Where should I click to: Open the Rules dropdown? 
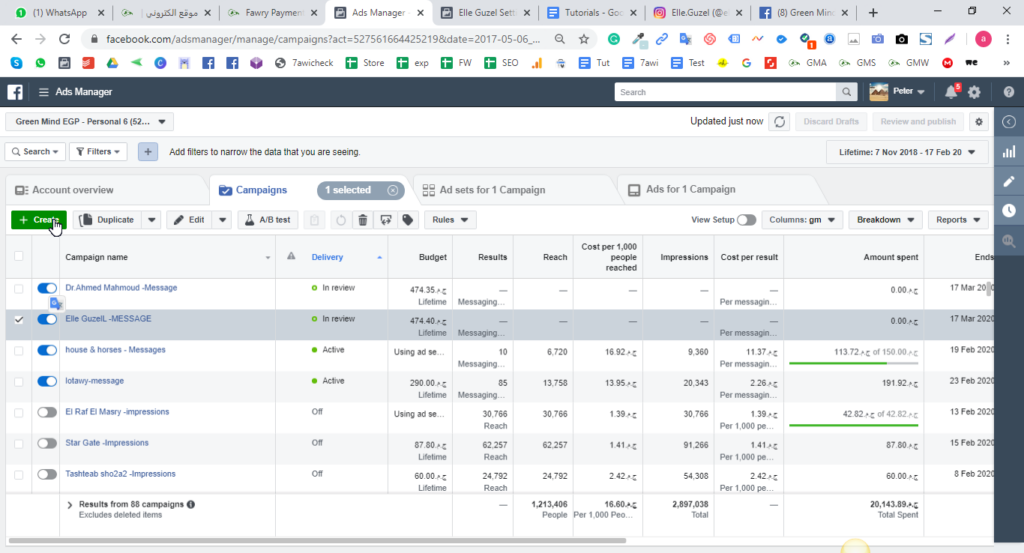(450, 220)
